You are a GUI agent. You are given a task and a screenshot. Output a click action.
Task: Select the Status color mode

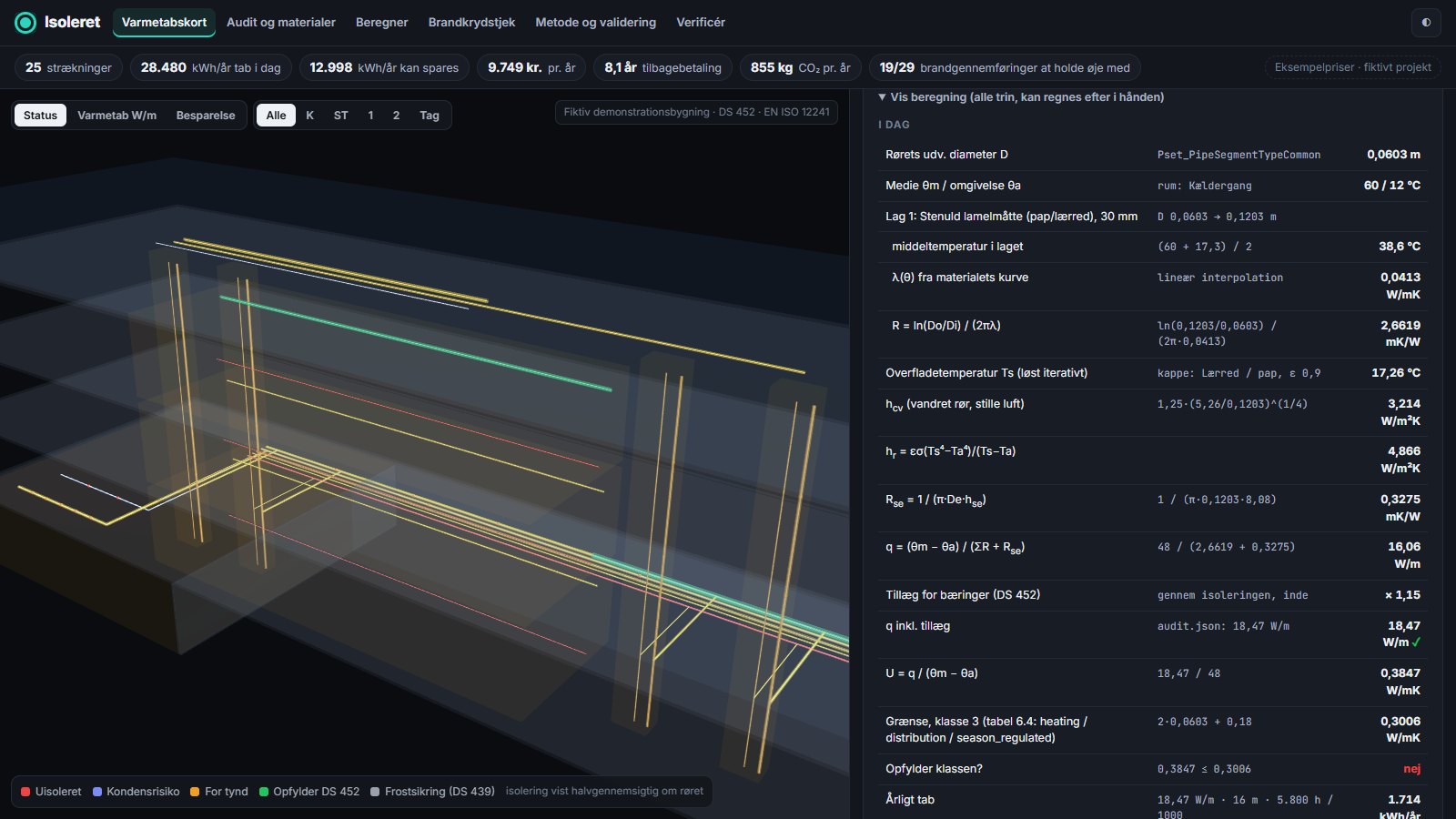[x=40, y=116]
